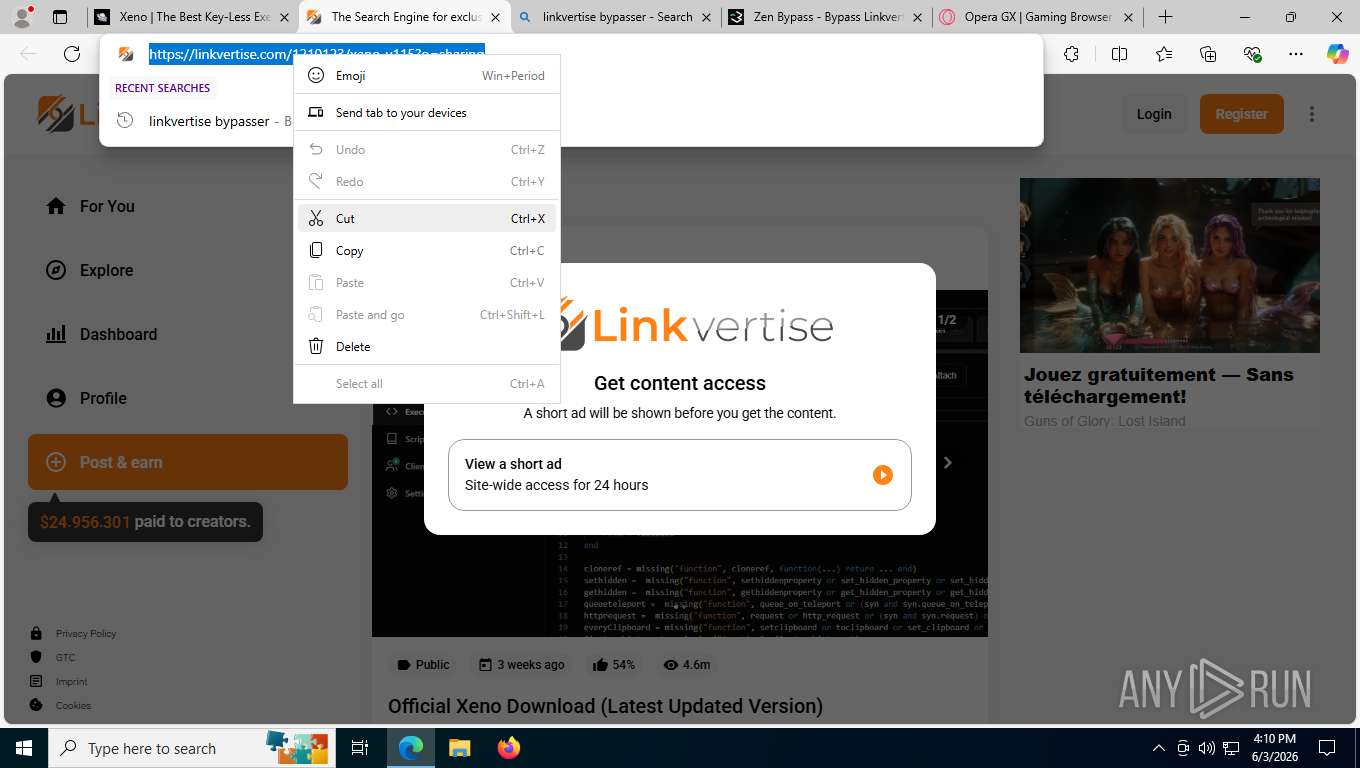Select Send tab to your devices
The height and width of the screenshot is (768, 1360).
tap(427, 112)
